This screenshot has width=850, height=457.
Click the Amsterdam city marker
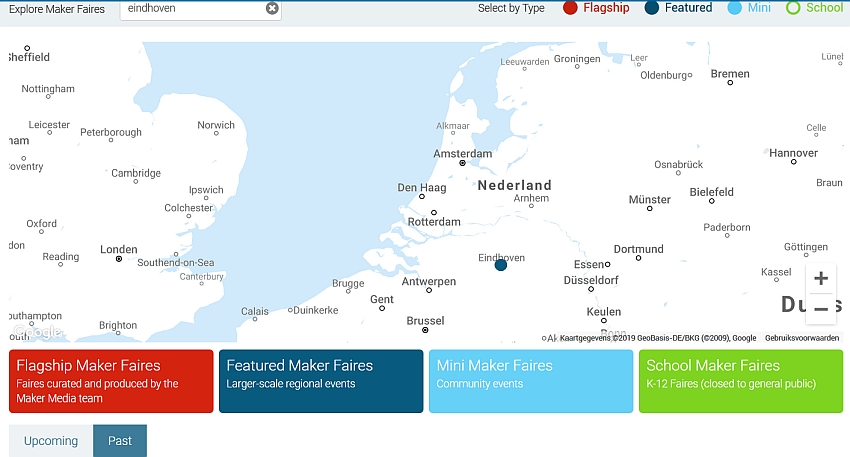click(462, 163)
